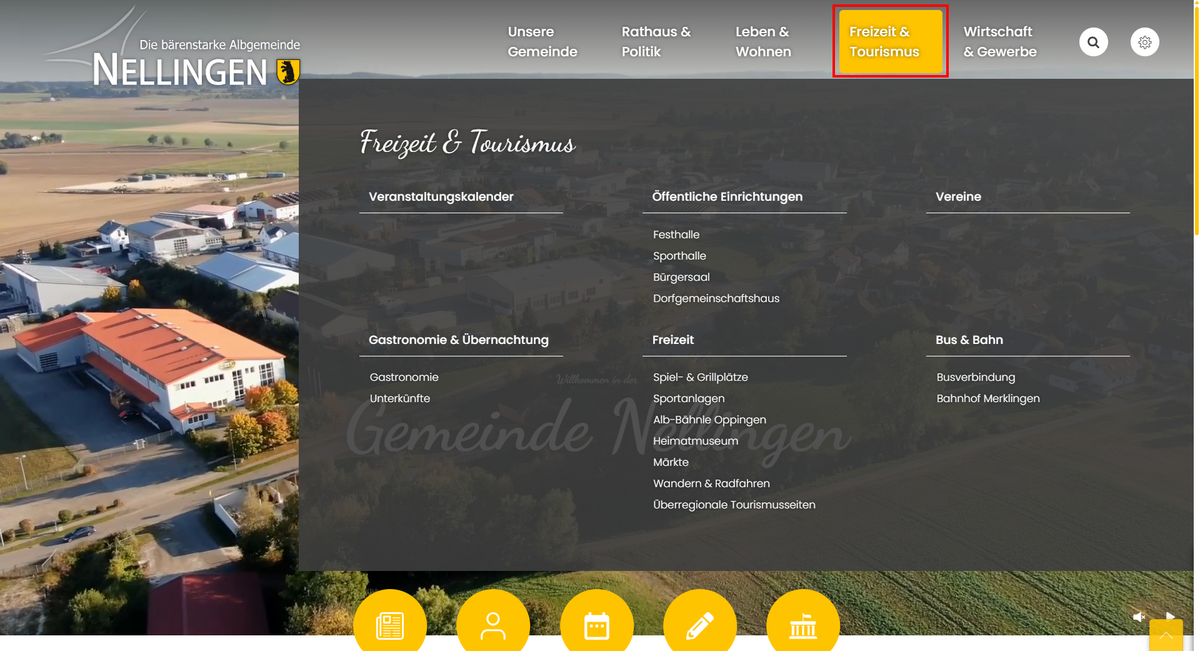Screen dimensions: 1200x651
Task: Click the yellow scroll-to-top arrow button
Action: pyautogui.click(x=1166, y=635)
